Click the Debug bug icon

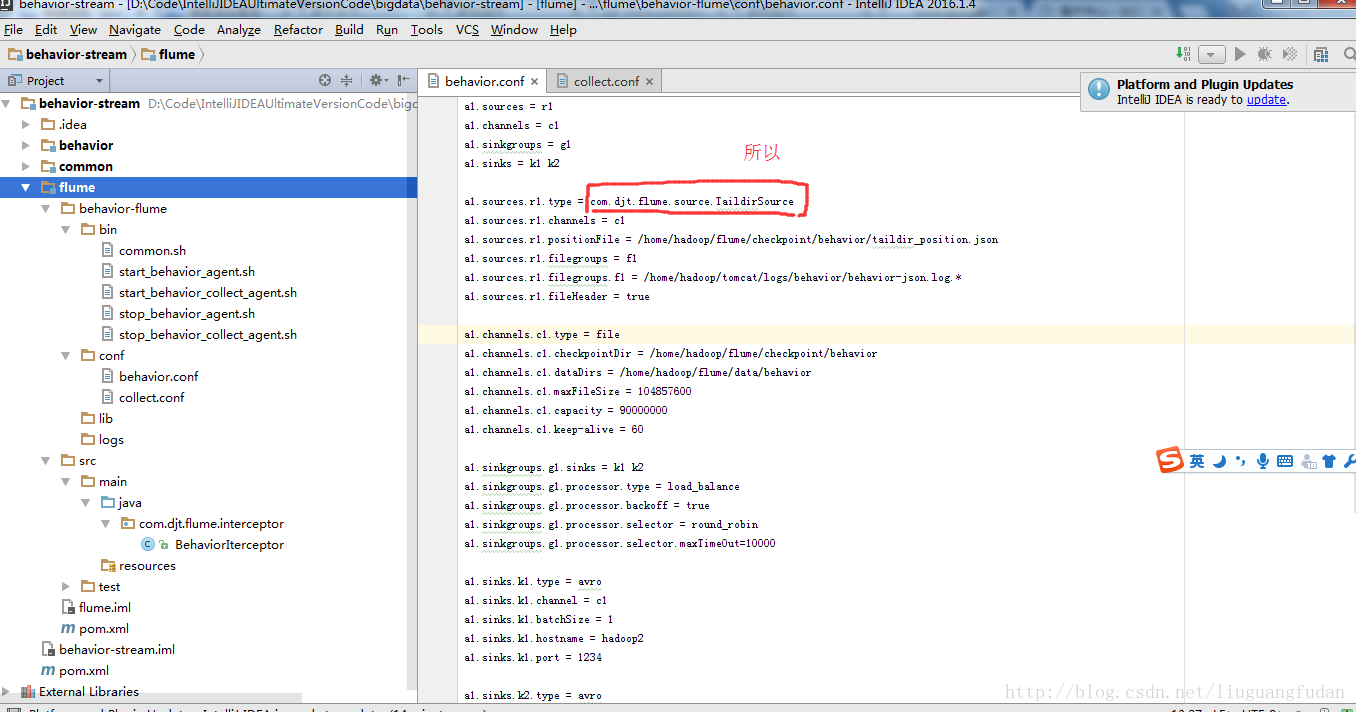(1265, 54)
